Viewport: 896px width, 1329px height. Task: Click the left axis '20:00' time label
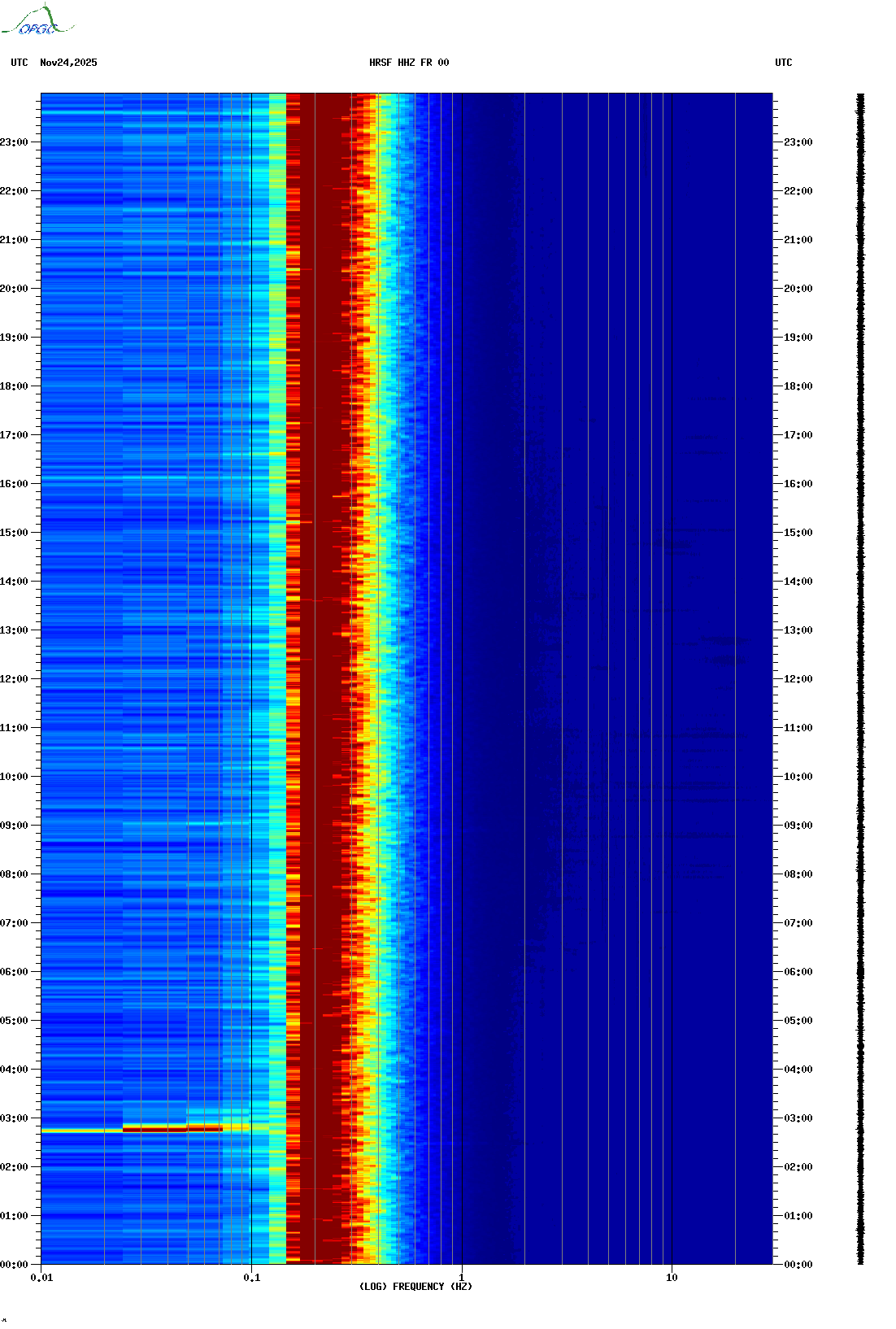click(x=14, y=289)
